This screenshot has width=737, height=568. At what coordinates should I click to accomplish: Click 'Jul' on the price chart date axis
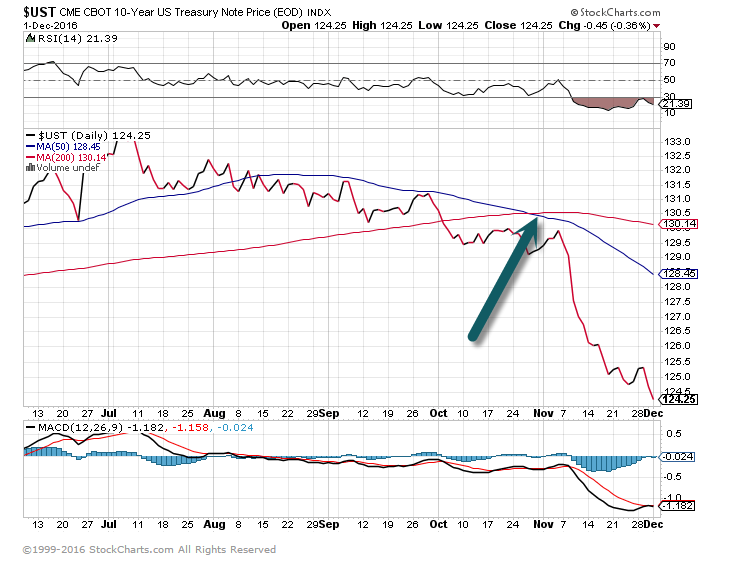coord(109,413)
